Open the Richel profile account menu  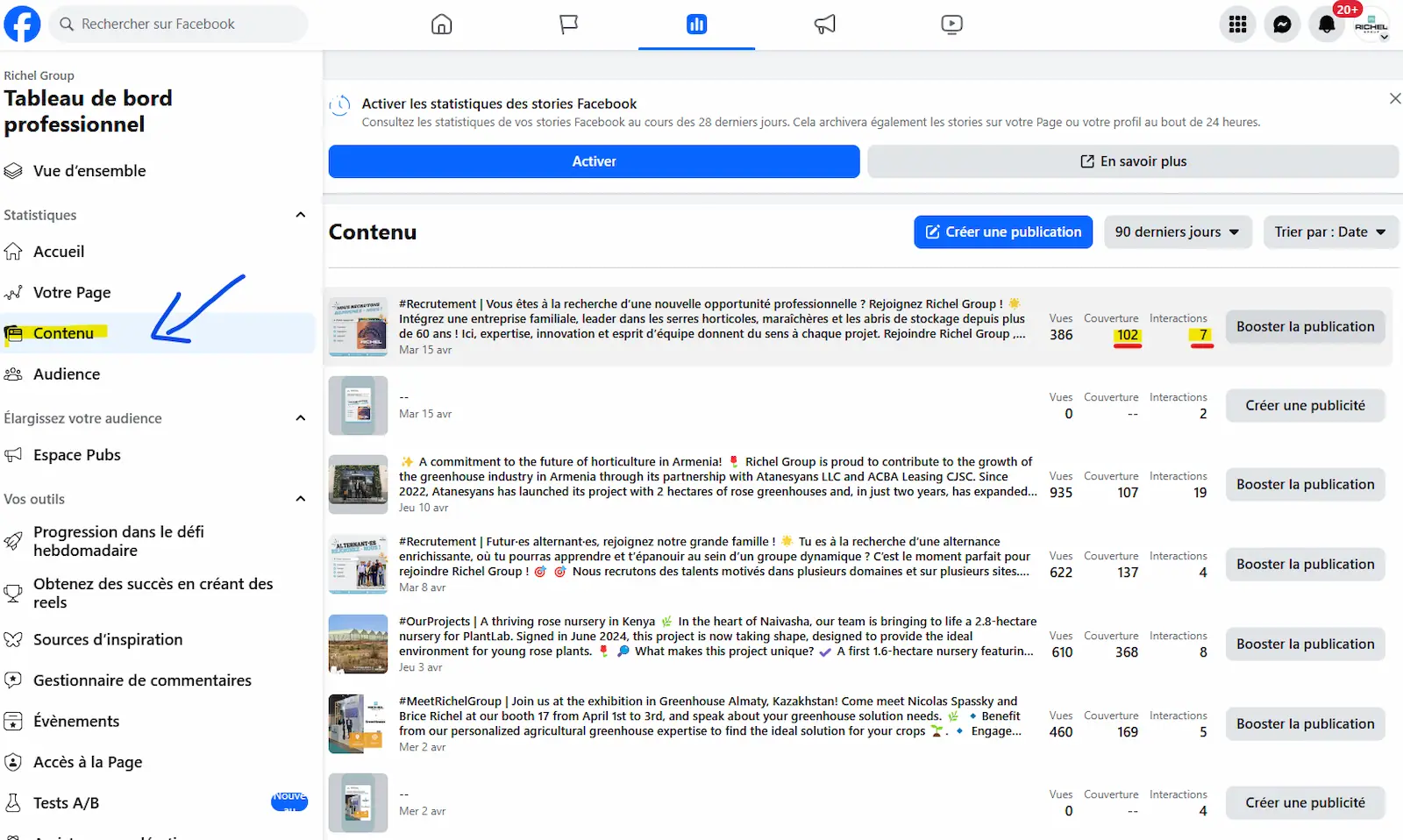[1371, 25]
